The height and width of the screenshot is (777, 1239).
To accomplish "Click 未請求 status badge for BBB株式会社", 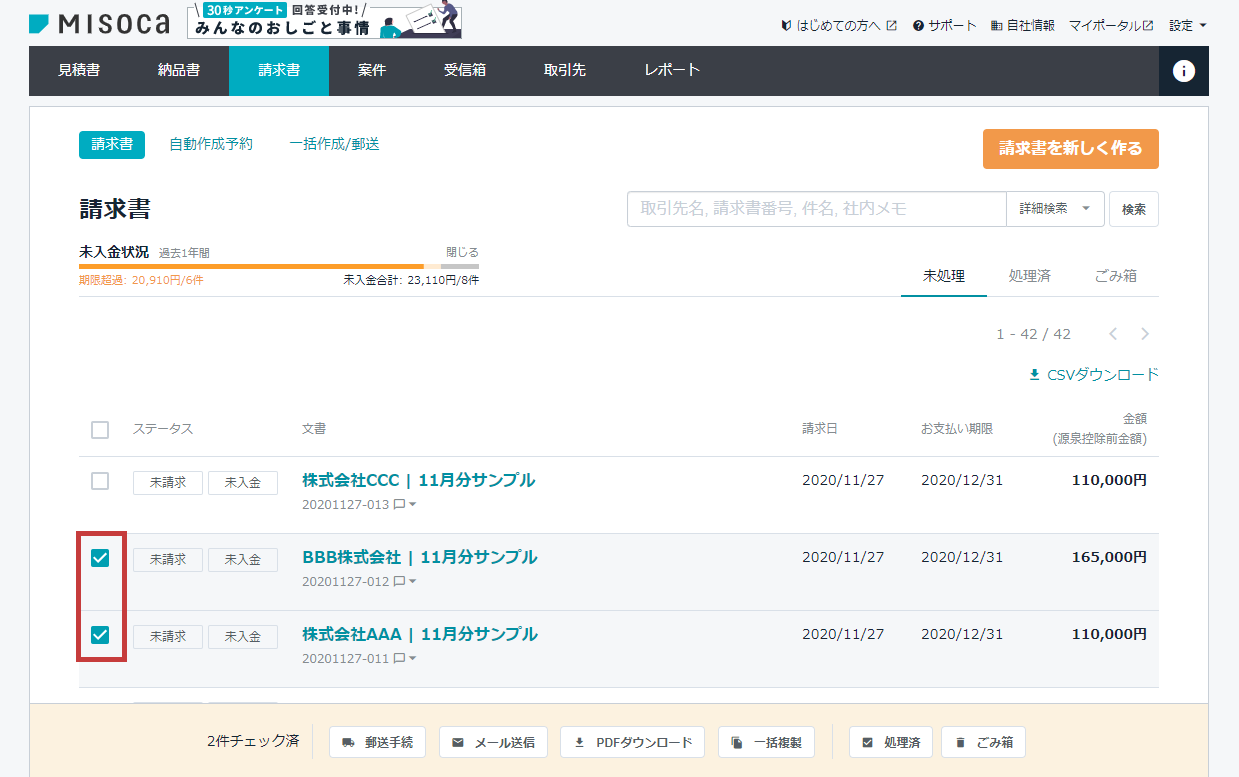I will (x=168, y=560).
